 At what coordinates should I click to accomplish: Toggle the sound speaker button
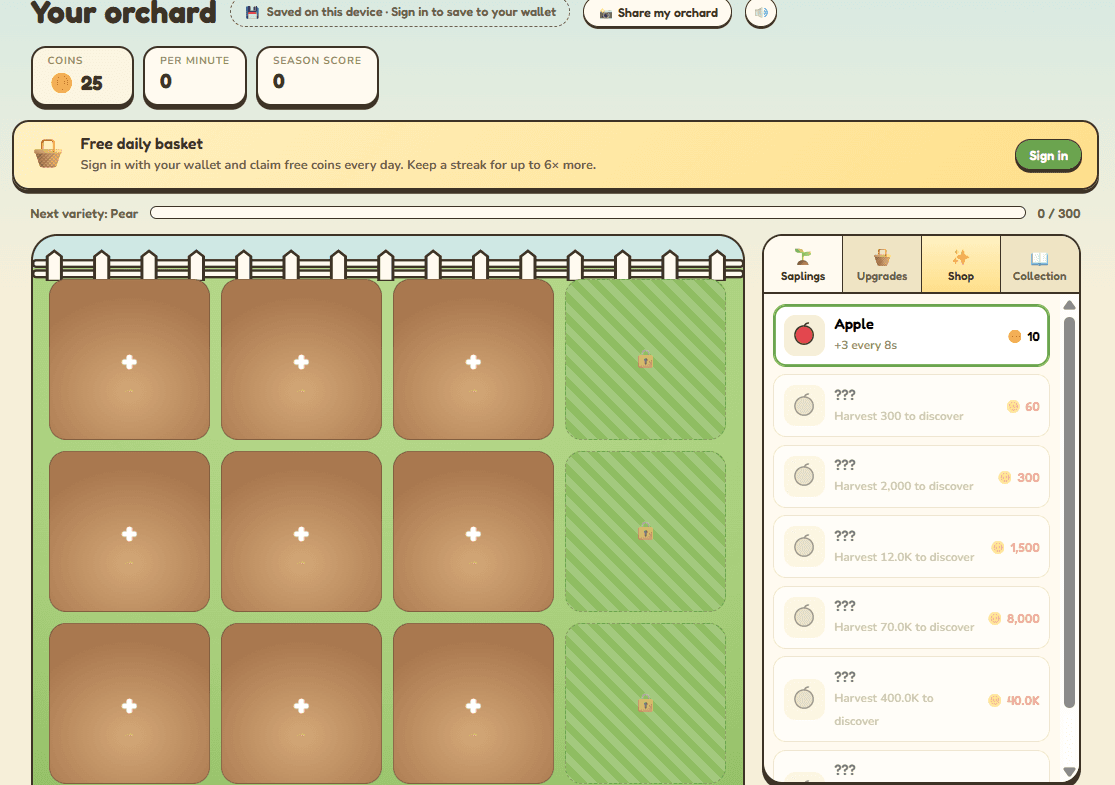tap(761, 13)
